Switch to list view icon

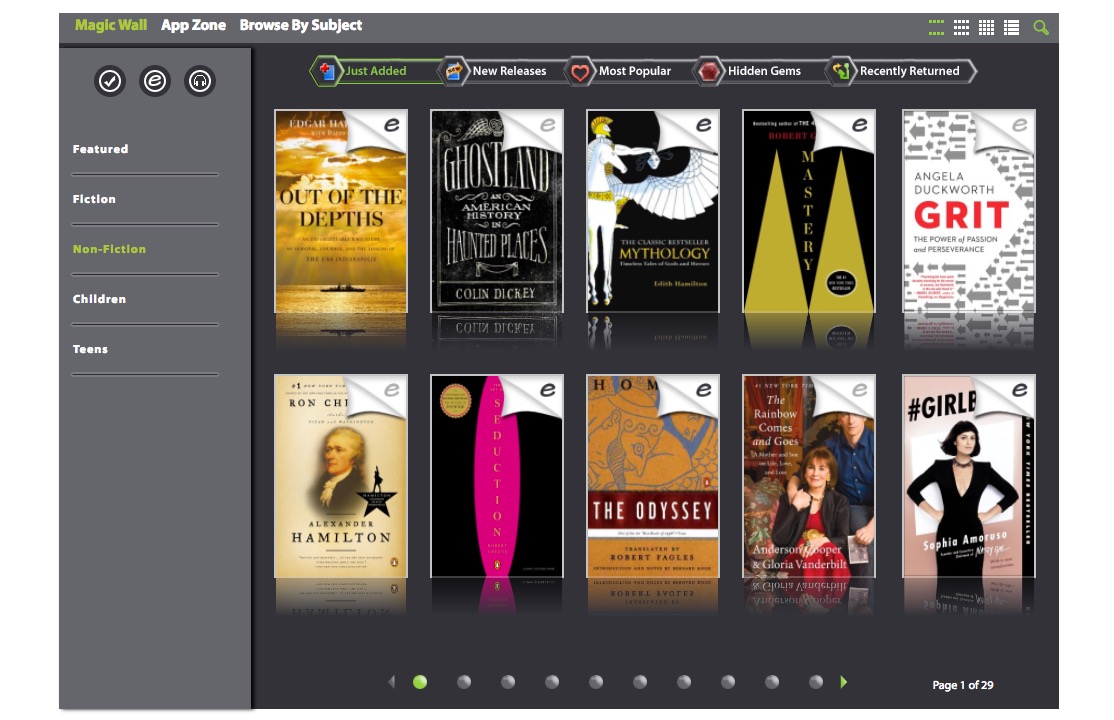point(1012,28)
